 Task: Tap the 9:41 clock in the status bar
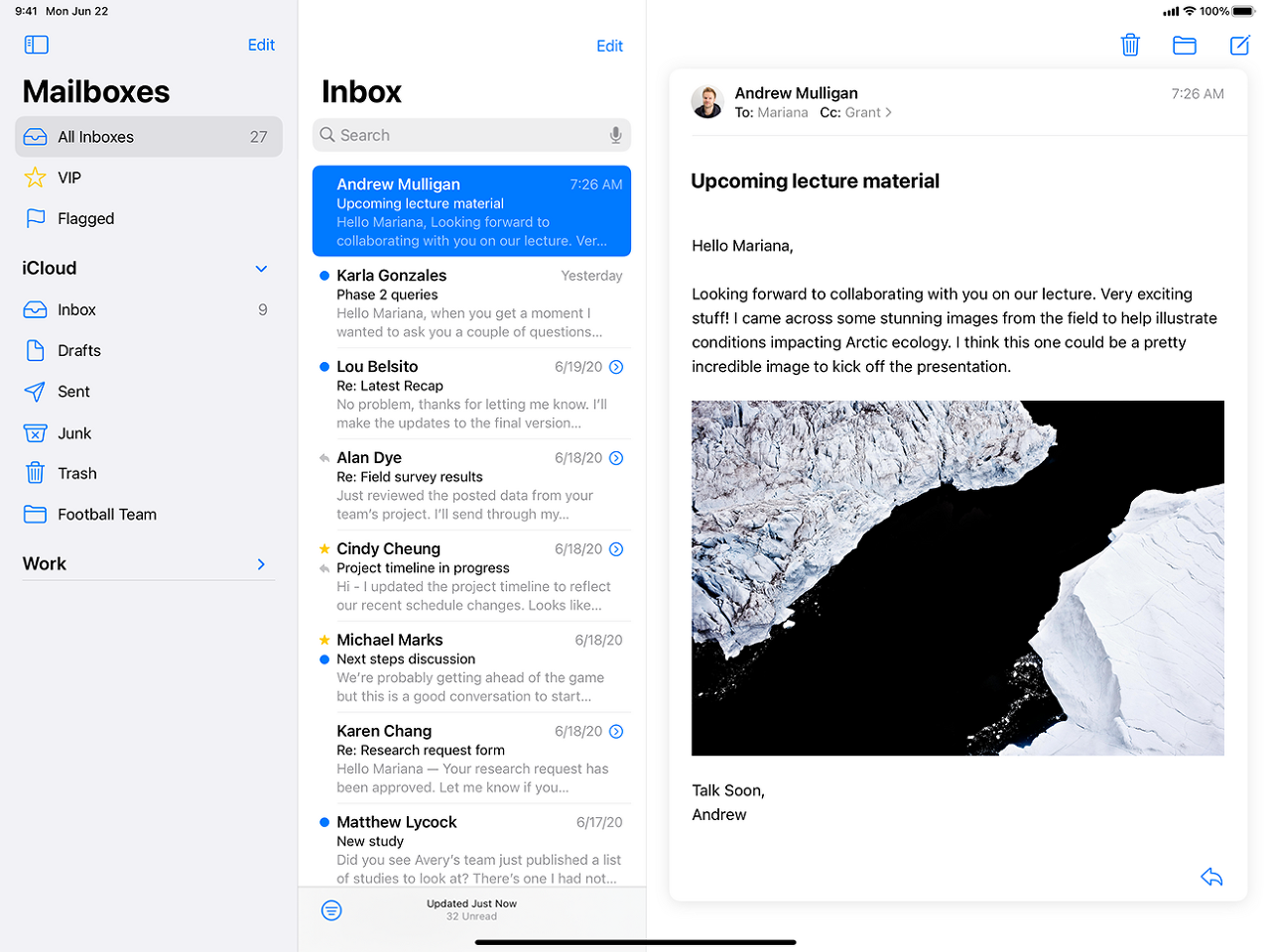[26, 11]
